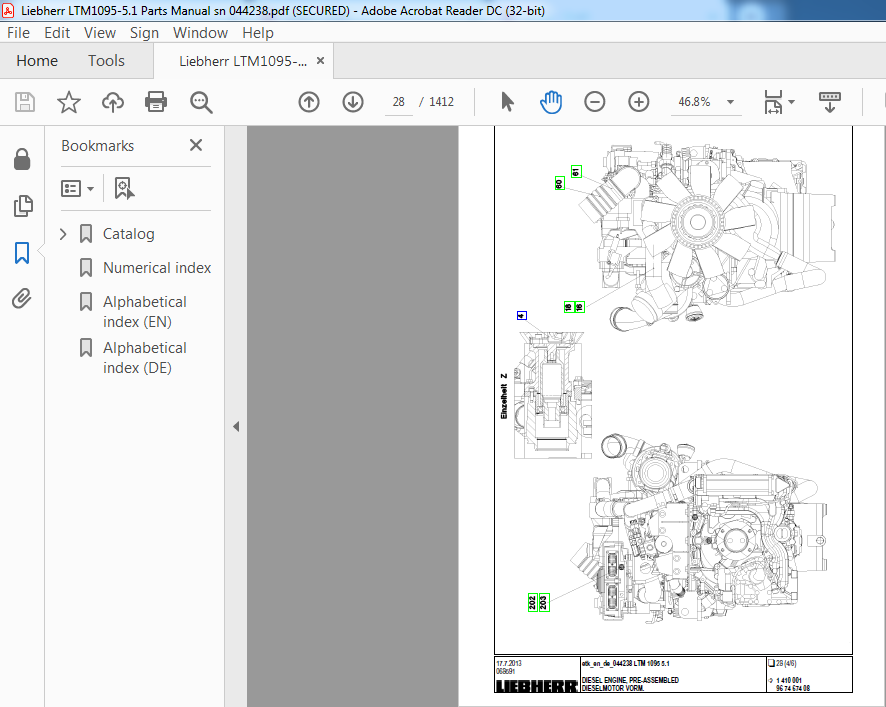Switch to the Tools tab
This screenshot has height=707, width=886.
pyautogui.click(x=106, y=61)
